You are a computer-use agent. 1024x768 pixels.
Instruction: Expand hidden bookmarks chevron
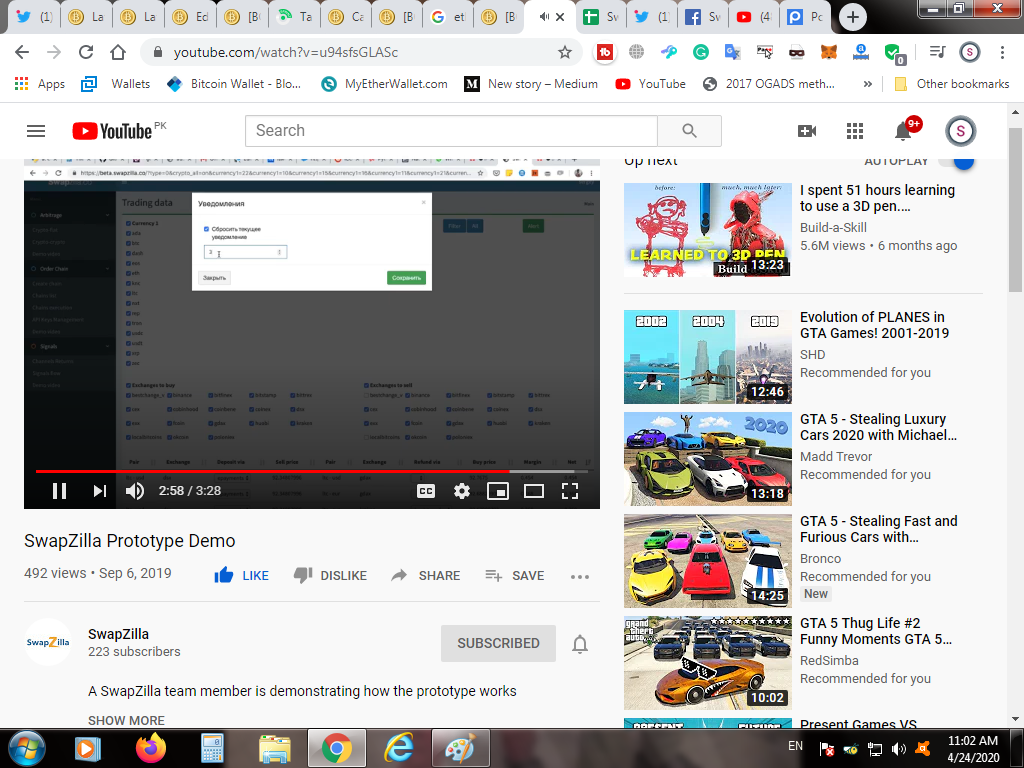867,84
